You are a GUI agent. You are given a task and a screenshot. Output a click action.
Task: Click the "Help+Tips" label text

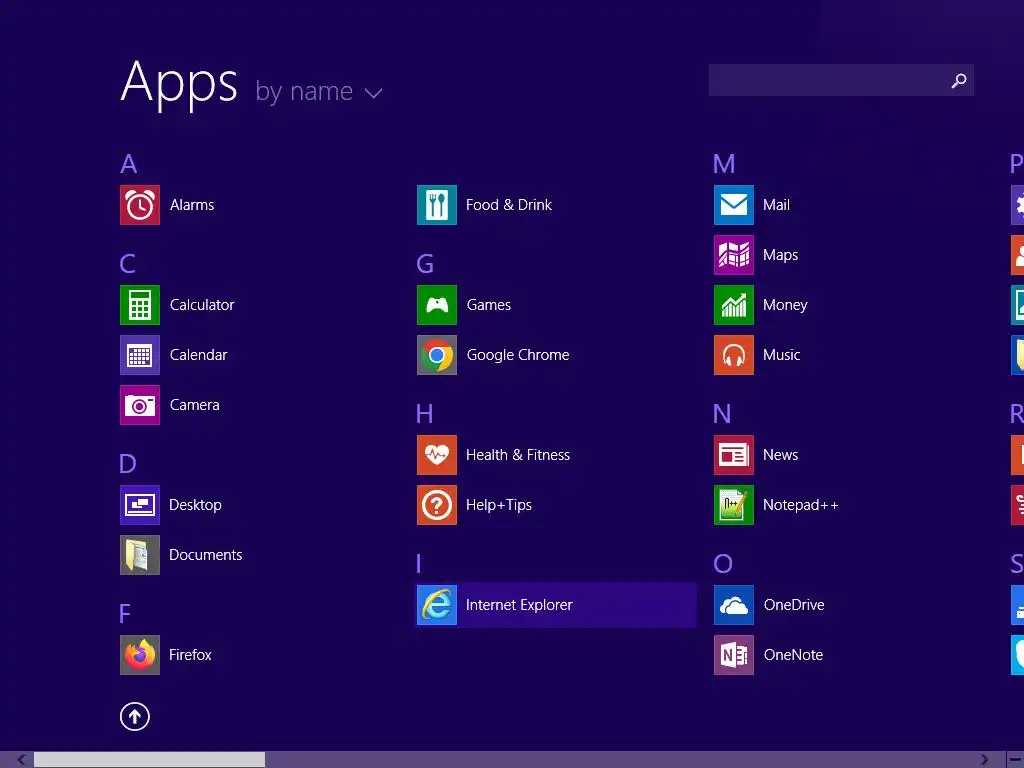[499, 505]
